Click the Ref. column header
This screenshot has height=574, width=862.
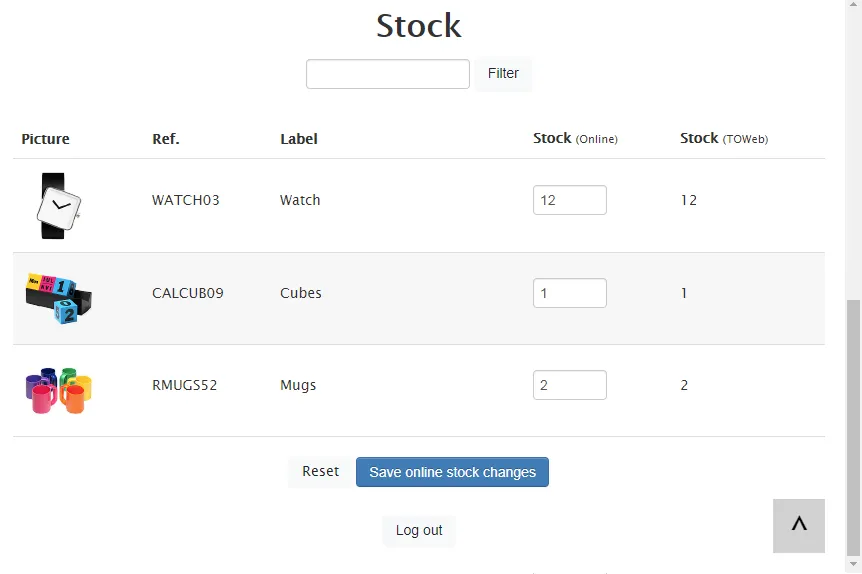pos(166,139)
